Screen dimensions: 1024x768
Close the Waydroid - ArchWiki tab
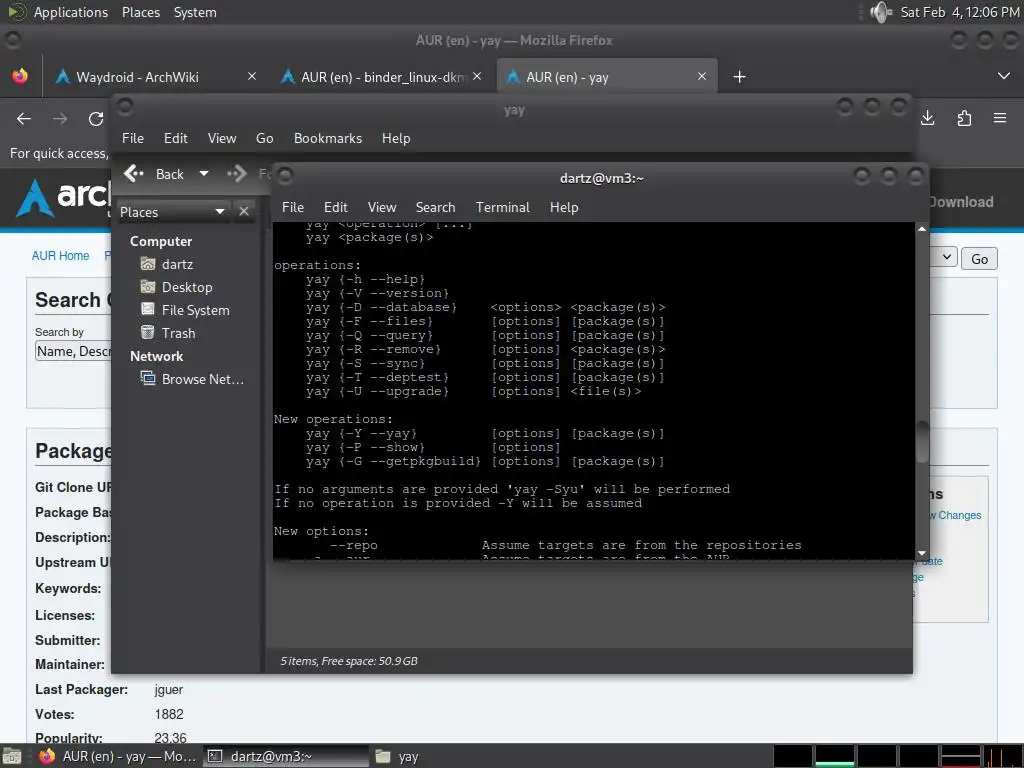[252, 76]
